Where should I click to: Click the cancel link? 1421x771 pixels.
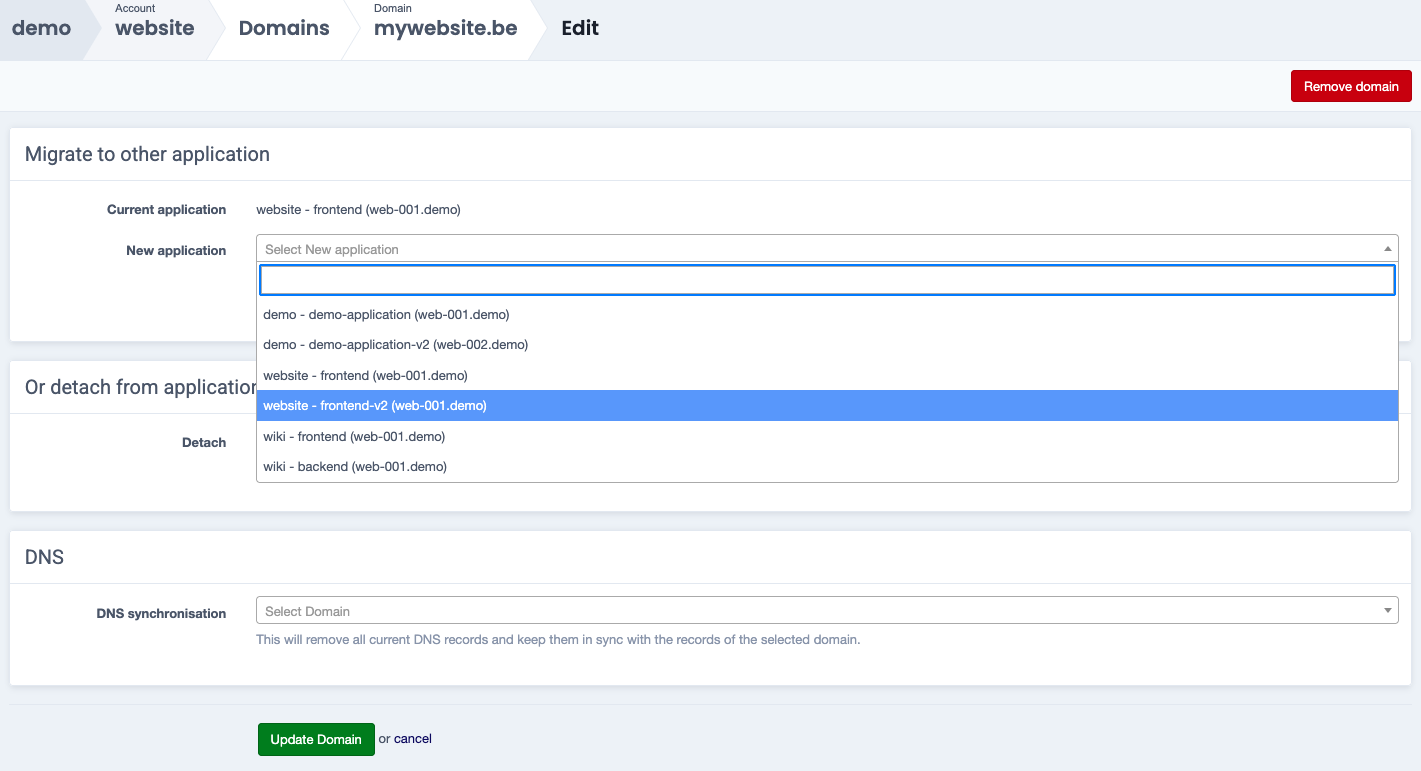(413, 739)
